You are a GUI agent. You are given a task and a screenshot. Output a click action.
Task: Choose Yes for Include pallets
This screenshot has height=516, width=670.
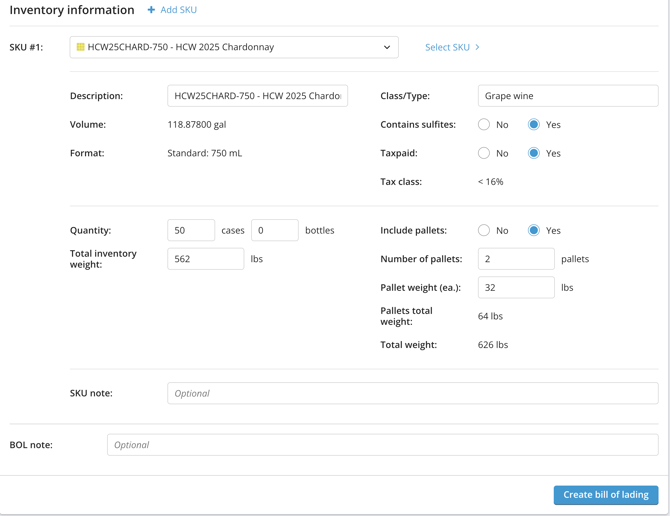(534, 230)
